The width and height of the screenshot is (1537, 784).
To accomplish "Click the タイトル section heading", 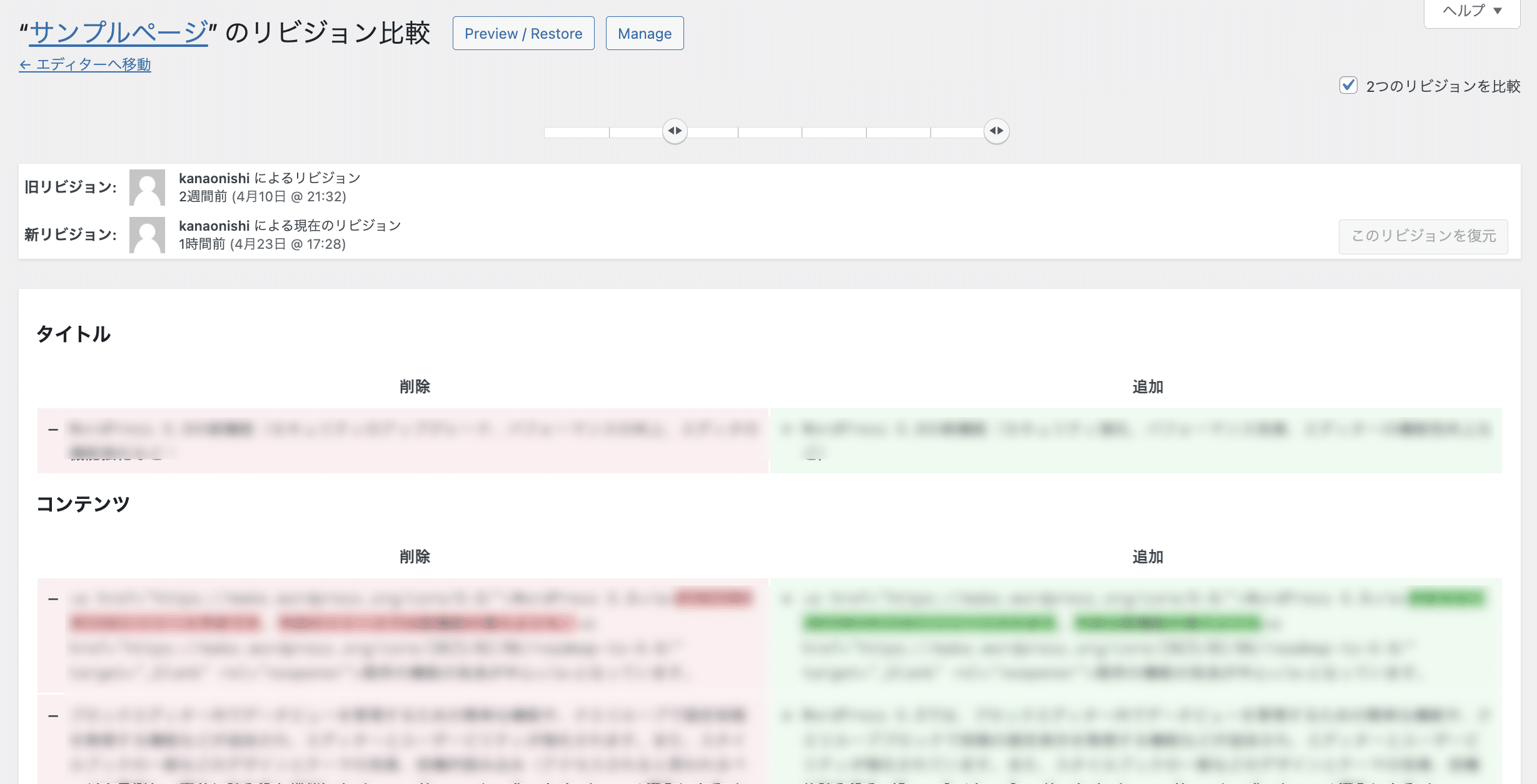I will (74, 334).
